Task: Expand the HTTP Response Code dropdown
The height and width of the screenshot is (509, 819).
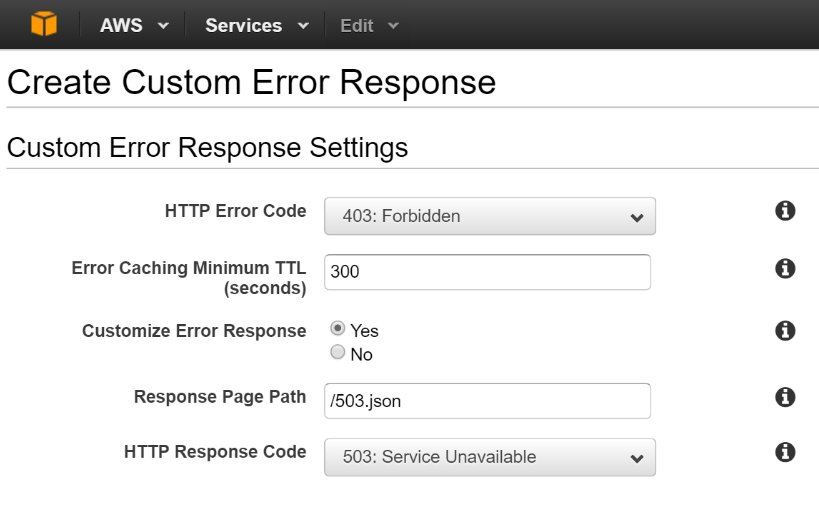Action: pyautogui.click(x=490, y=457)
